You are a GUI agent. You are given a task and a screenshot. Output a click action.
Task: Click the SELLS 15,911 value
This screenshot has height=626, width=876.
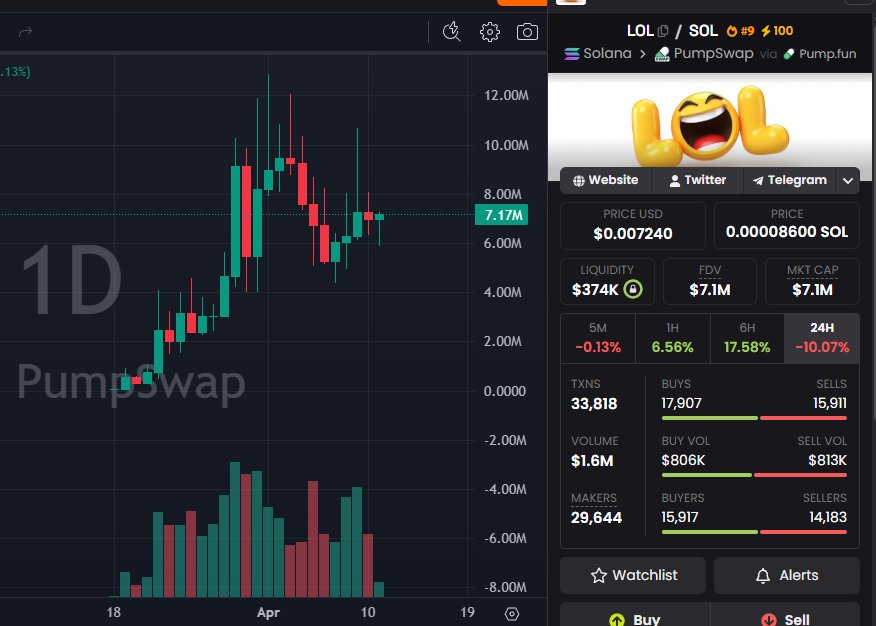[830, 403]
